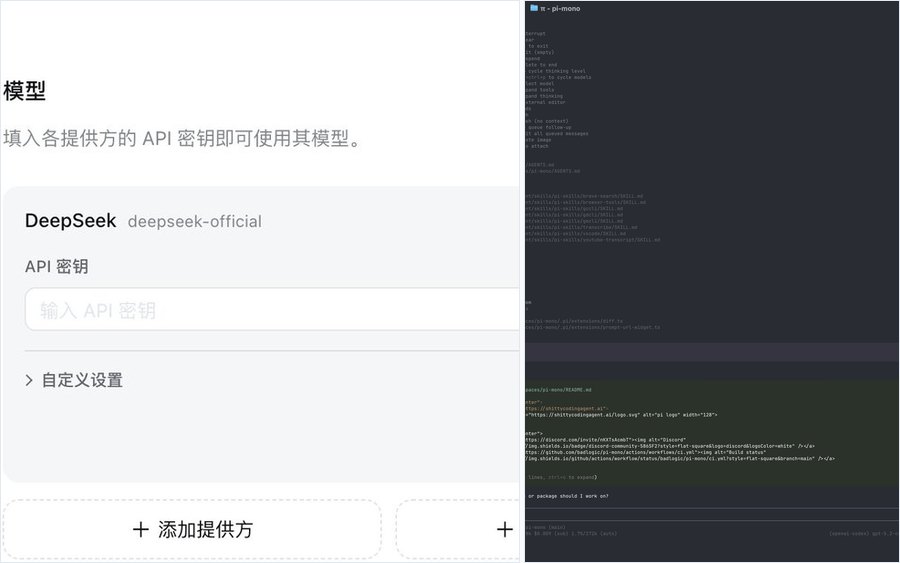The image size is (900, 563).
Task: Expand the 自定义设置 section
Action: click(x=74, y=380)
